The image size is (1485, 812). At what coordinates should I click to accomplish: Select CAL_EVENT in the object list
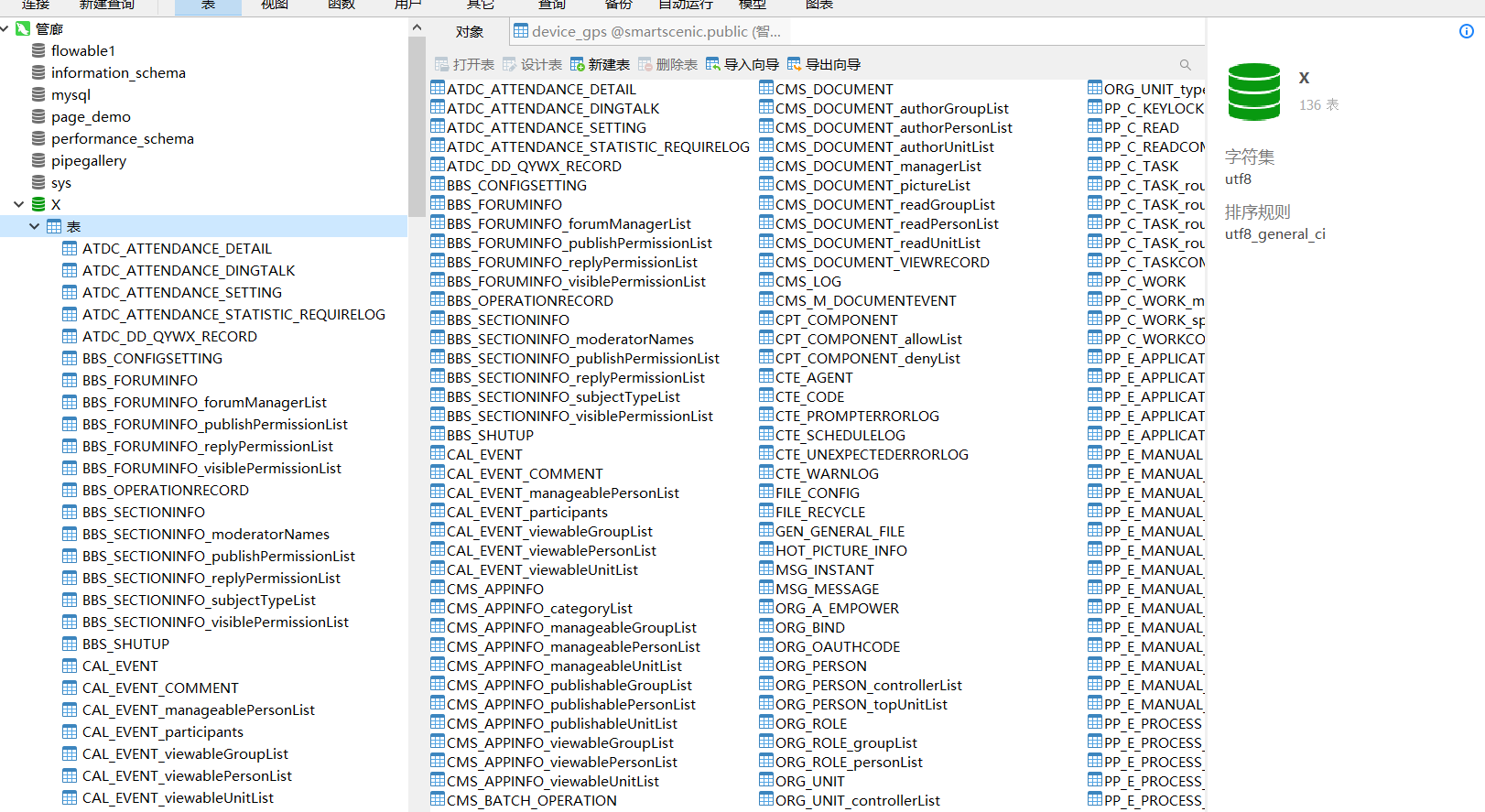tap(484, 454)
